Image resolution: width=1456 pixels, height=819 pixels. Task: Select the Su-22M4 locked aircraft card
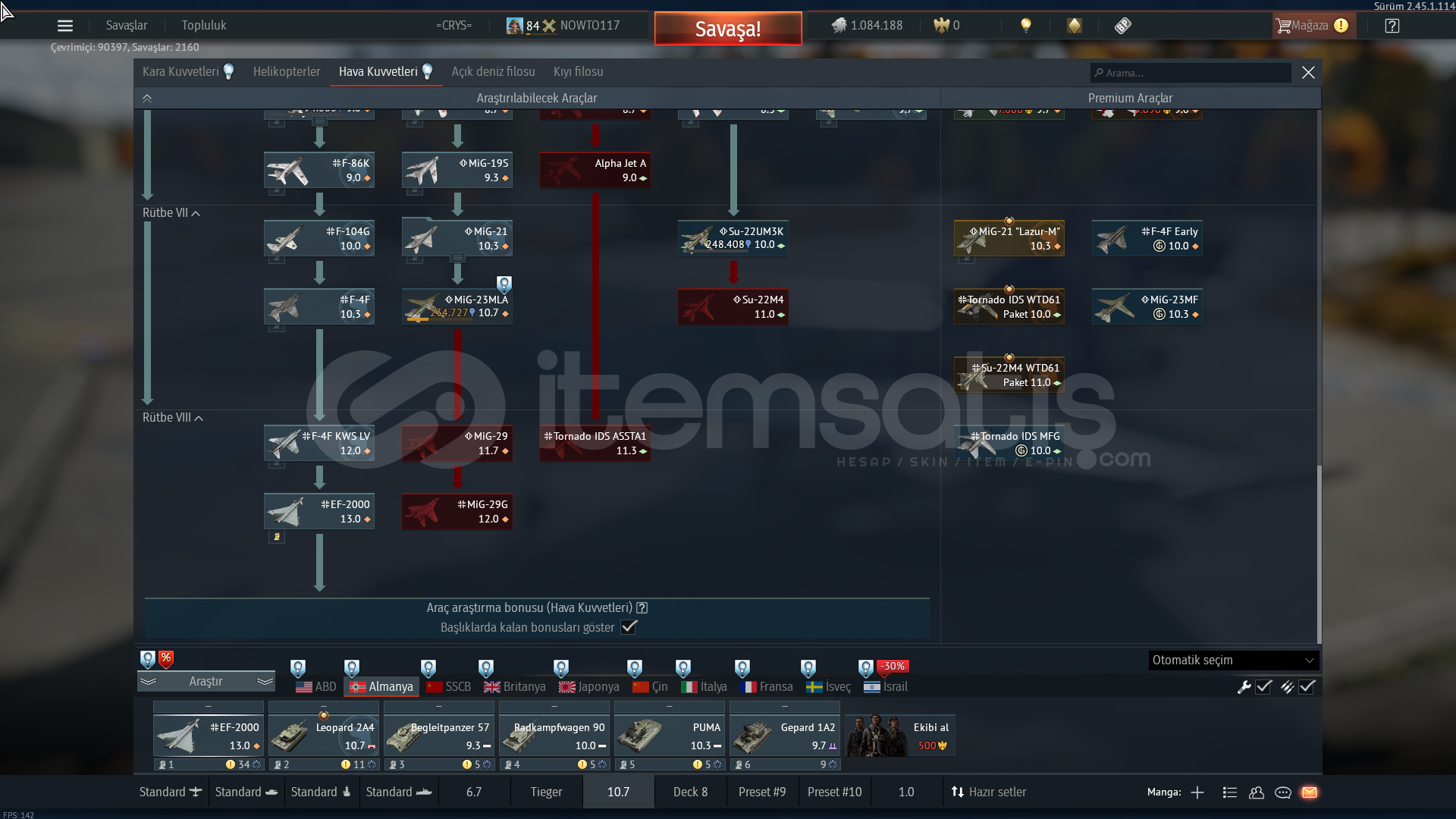point(733,306)
